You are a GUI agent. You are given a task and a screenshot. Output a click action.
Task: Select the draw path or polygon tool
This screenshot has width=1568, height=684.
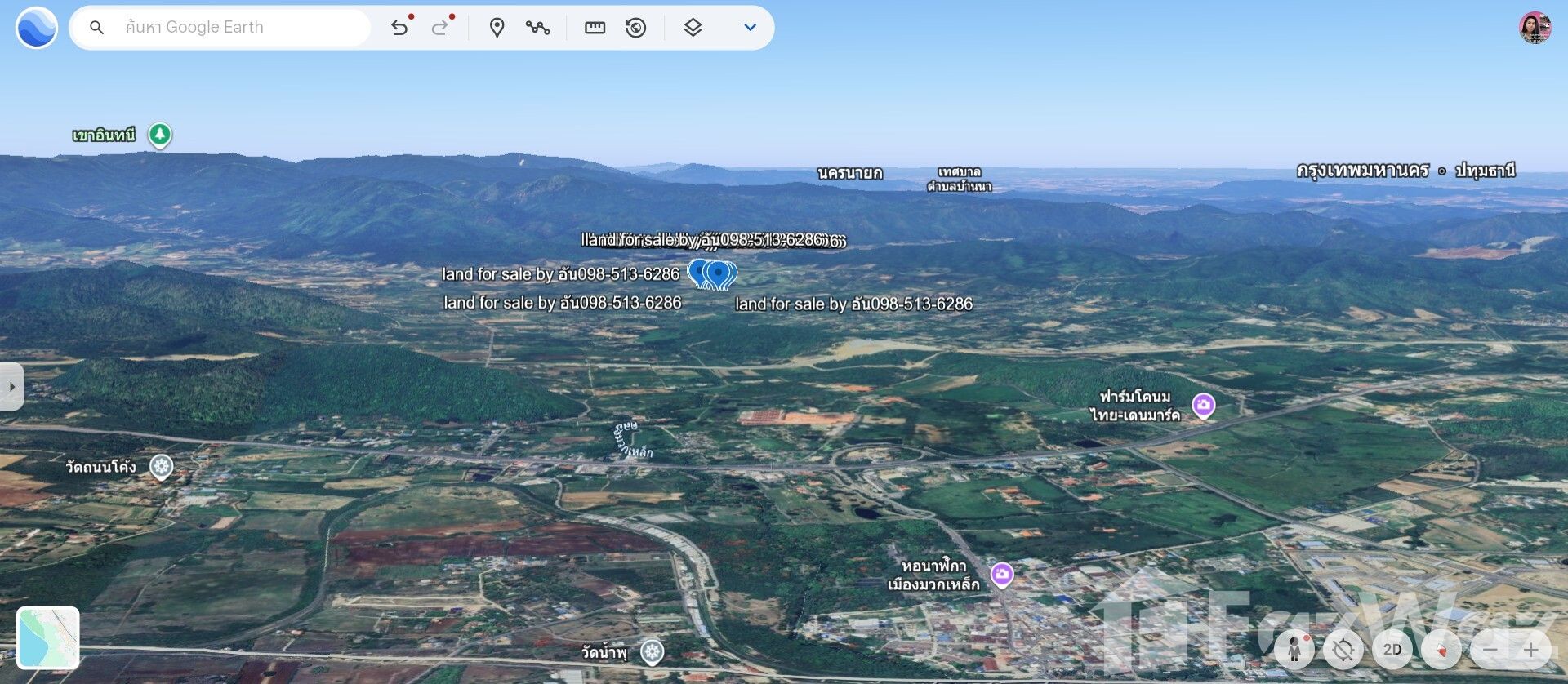coord(537,28)
